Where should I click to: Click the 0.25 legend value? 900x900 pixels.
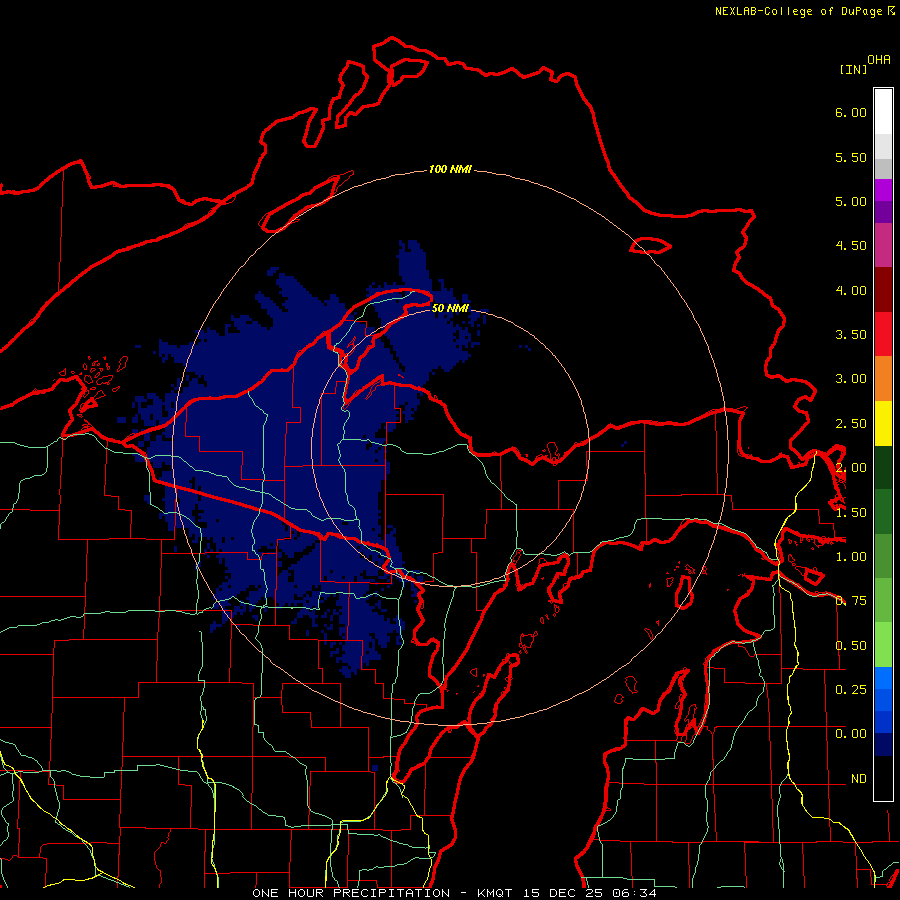pos(851,690)
